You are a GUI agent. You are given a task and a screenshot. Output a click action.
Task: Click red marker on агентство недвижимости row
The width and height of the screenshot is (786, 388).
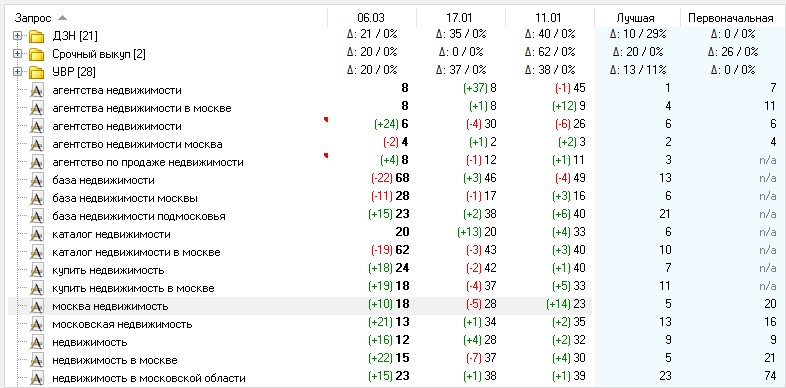pos(326,119)
